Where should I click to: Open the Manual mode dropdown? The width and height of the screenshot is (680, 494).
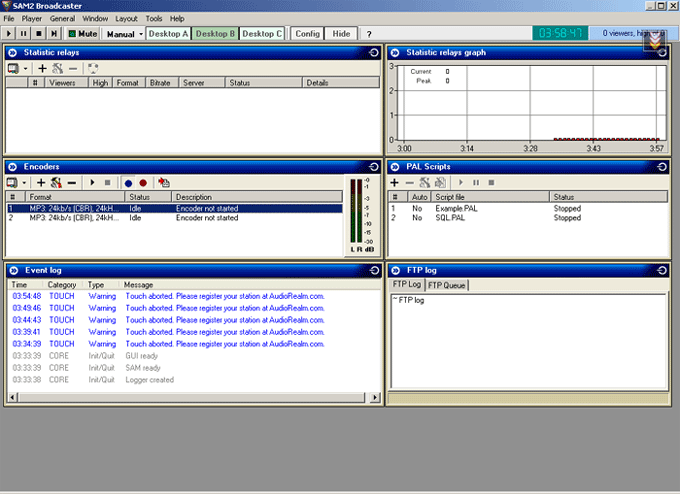[x=141, y=34]
